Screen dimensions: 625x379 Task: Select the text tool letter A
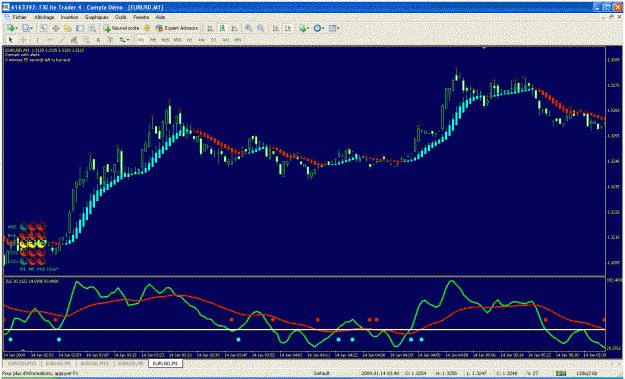[98, 39]
